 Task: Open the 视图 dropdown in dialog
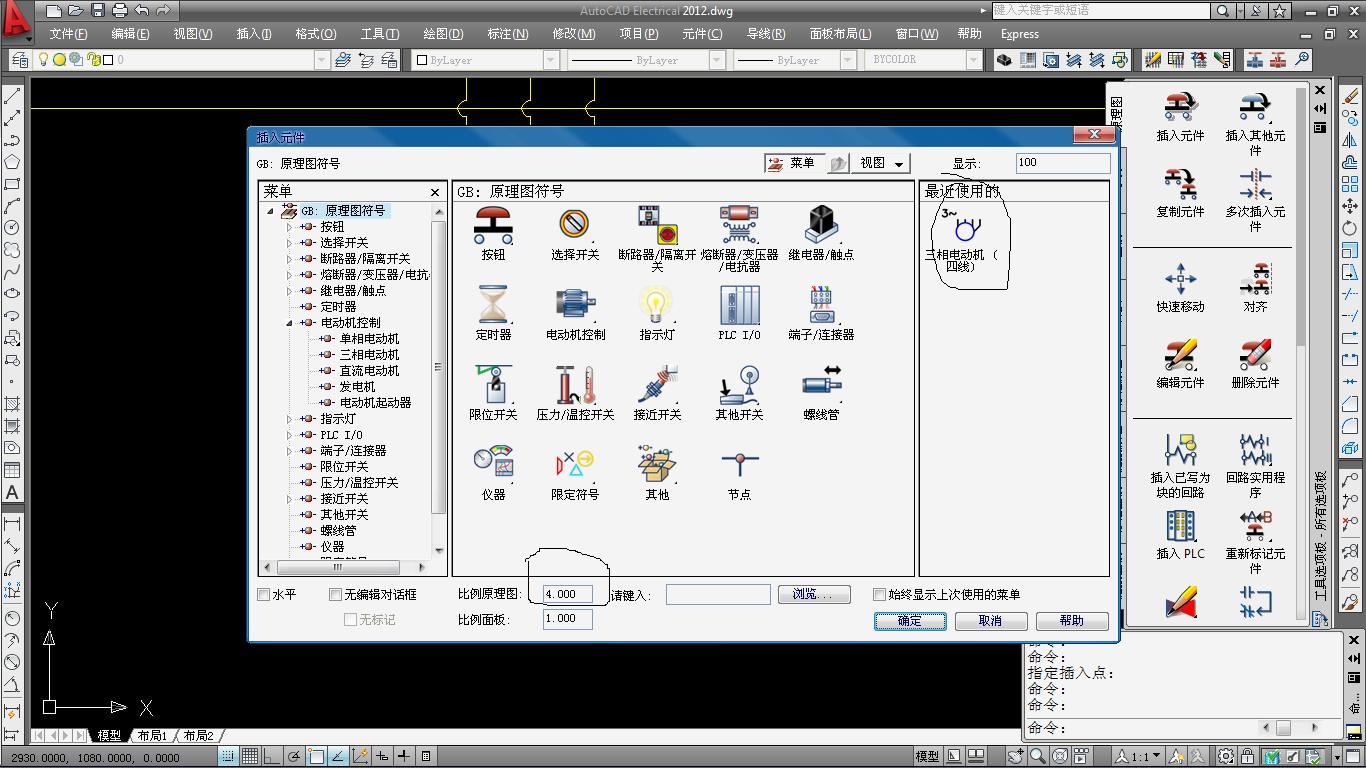point(880,163)
